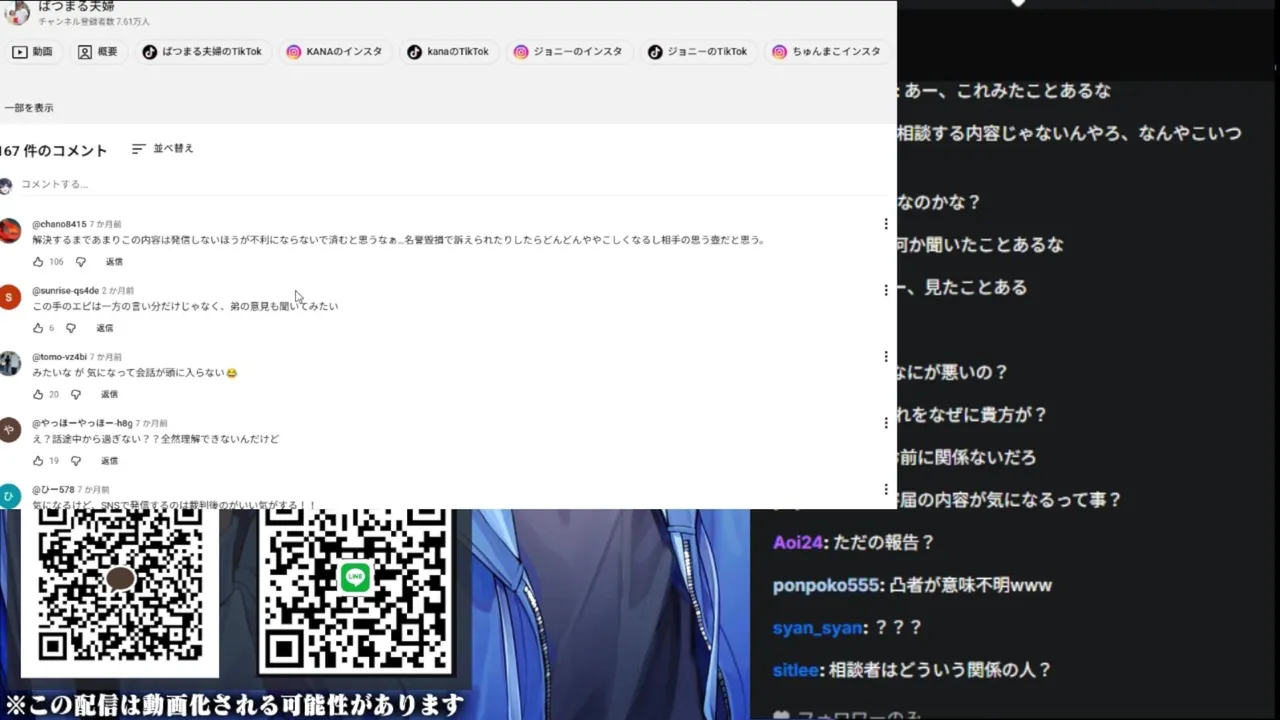Click the ばつまる夫婦 channel avatar
The width and height of the screenshot is (1280, 720).
(x=17, y=12)
